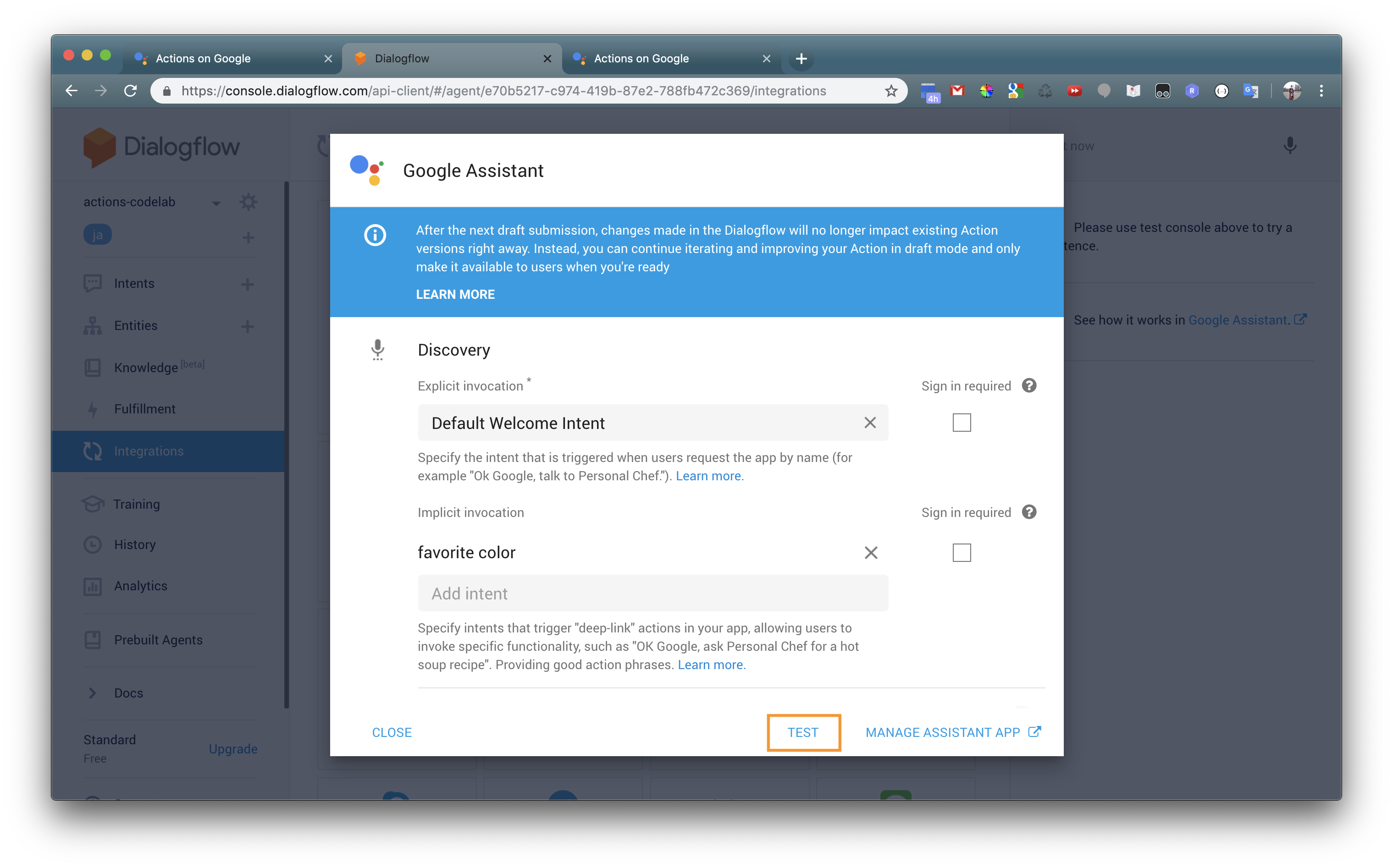The height and width of the screenshot is (868, 1393).
Task: Click help icon beside explicit Sign in required
Action: coord(1029,386)
